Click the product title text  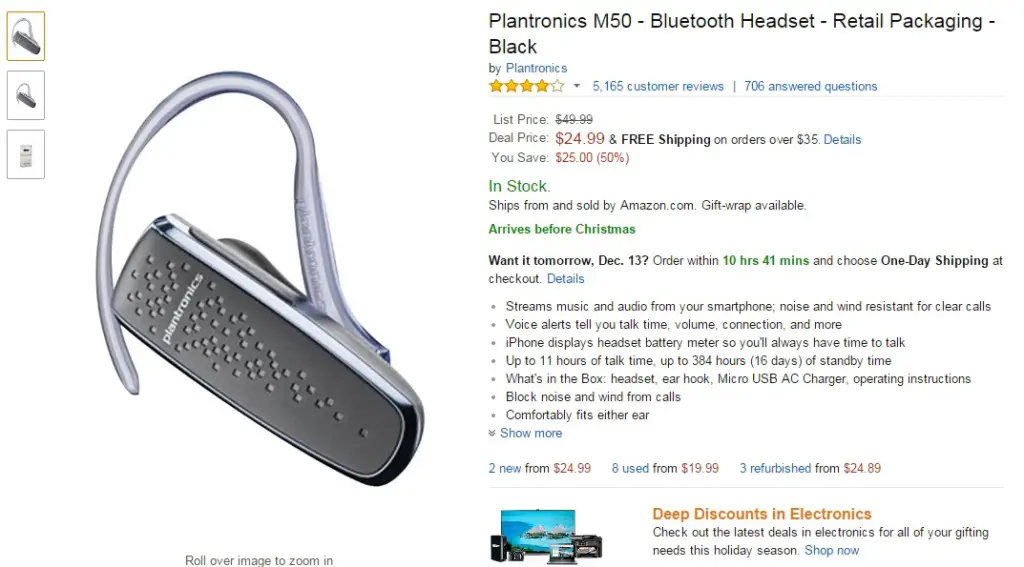(742, 34)
